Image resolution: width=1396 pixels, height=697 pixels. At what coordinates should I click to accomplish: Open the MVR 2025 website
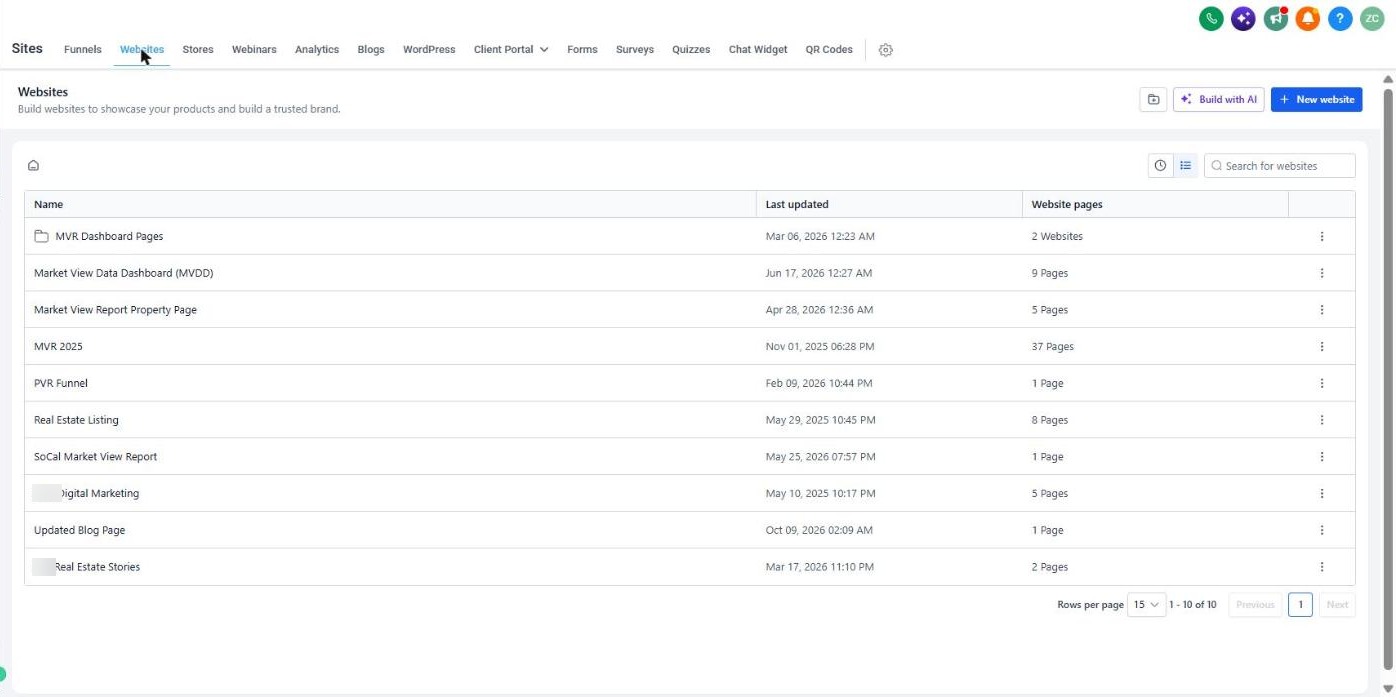tap(58, 347)
